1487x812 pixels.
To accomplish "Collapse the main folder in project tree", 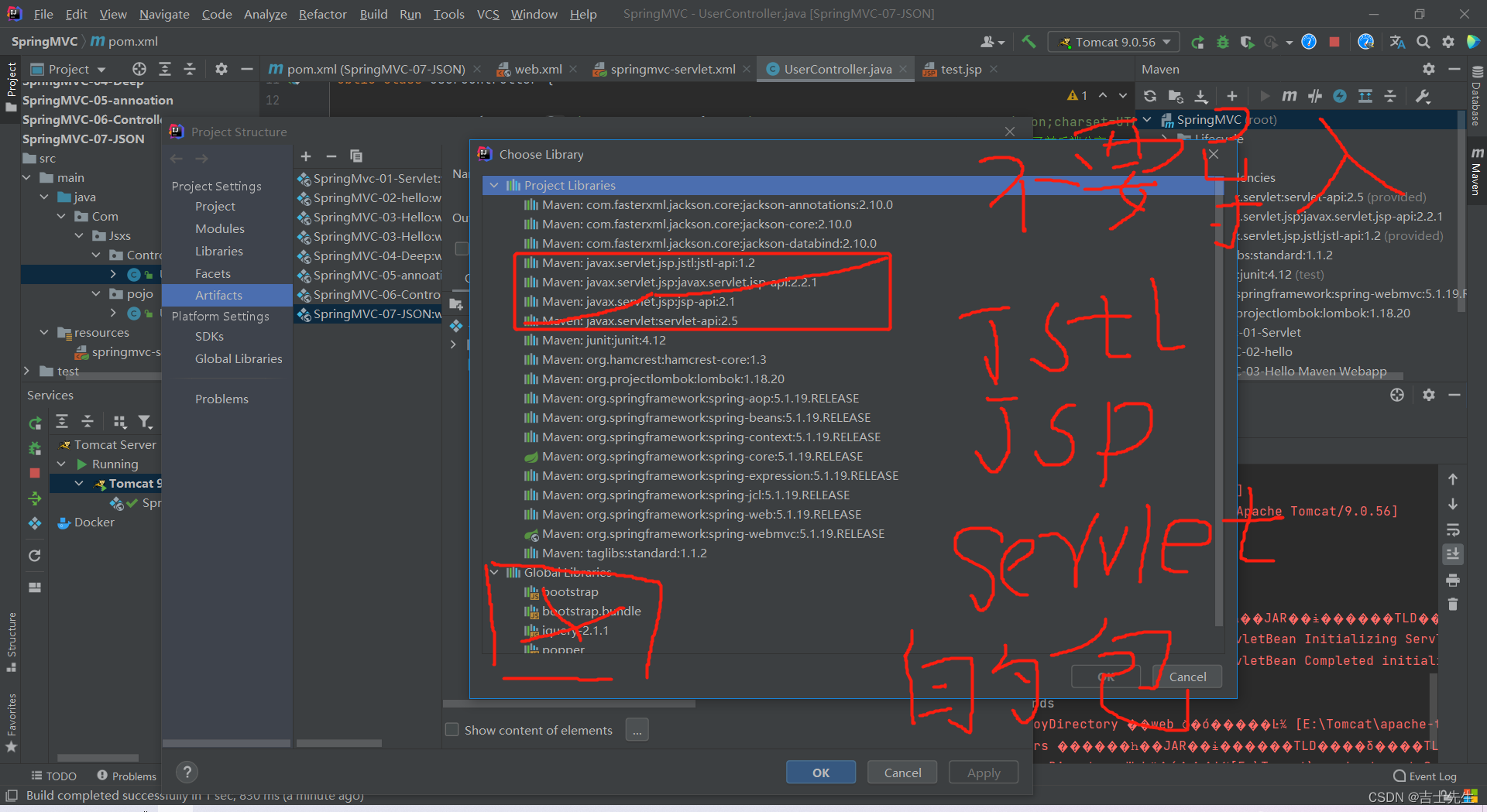I will click(27, 177).
